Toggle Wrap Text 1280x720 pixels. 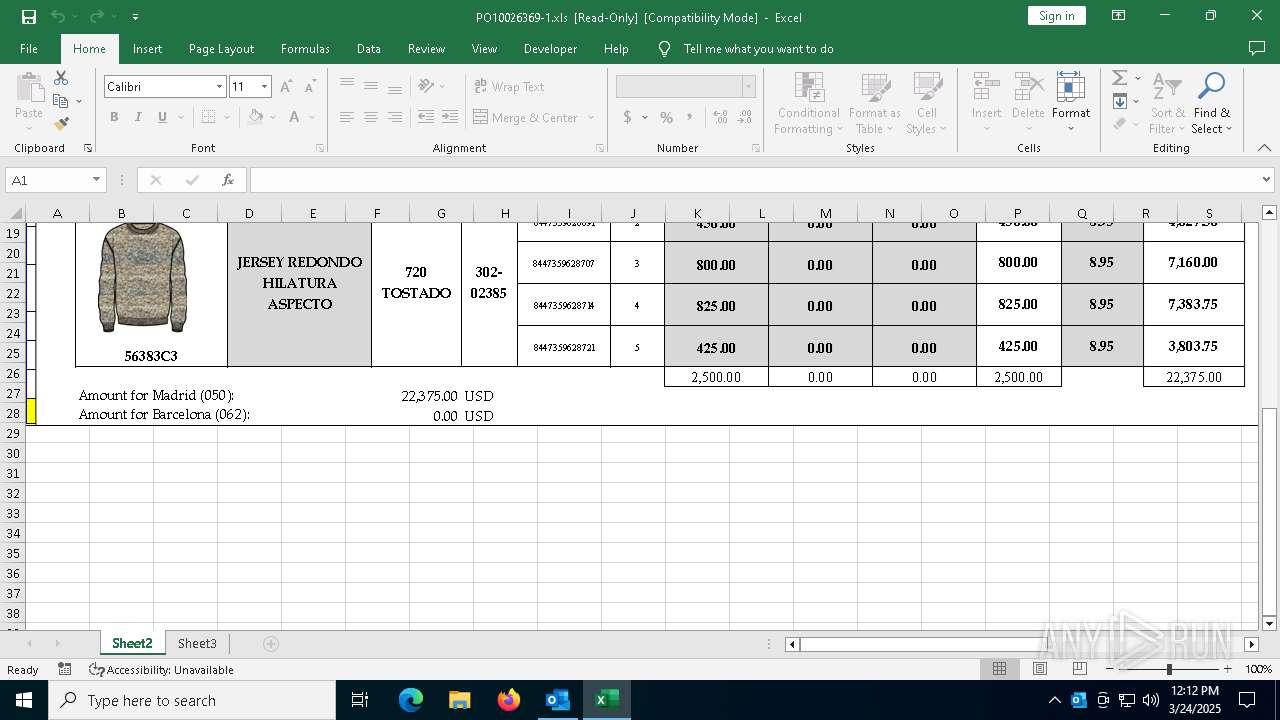click(x=509, y=87)
